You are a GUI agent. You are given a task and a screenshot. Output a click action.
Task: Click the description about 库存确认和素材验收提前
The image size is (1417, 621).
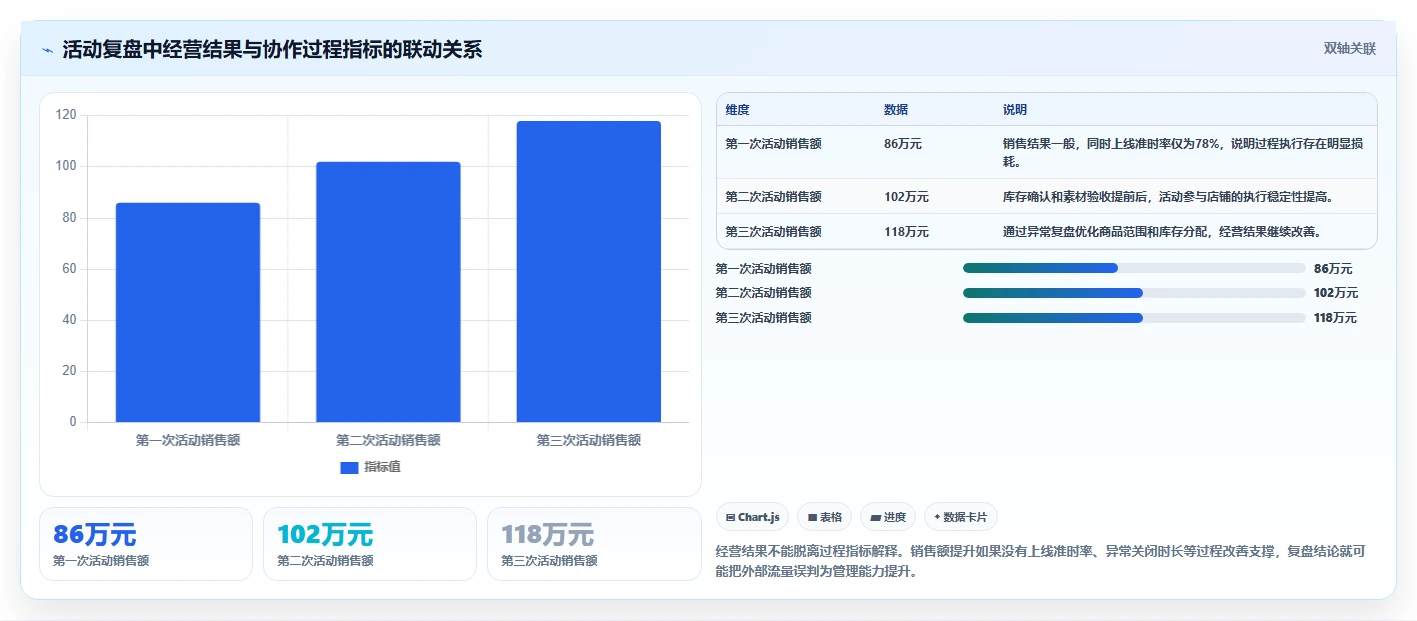pos(1168,197)
